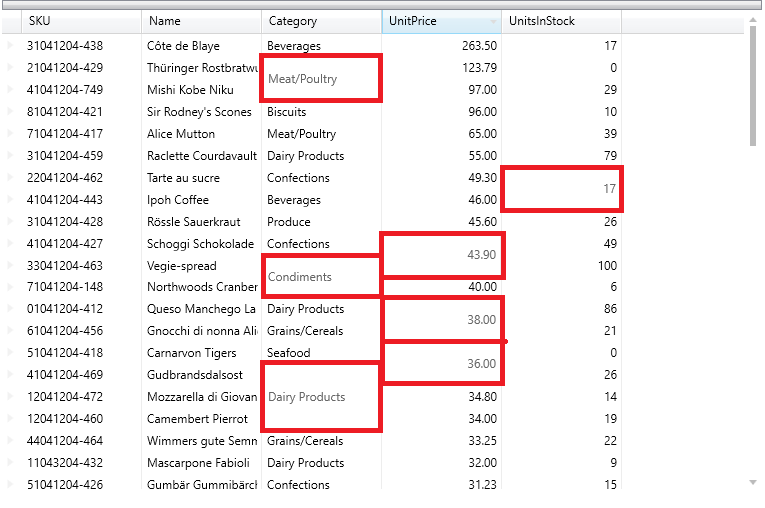
Task: Select the merged Meat/Poultry category cell
Action: coord(320,78)
